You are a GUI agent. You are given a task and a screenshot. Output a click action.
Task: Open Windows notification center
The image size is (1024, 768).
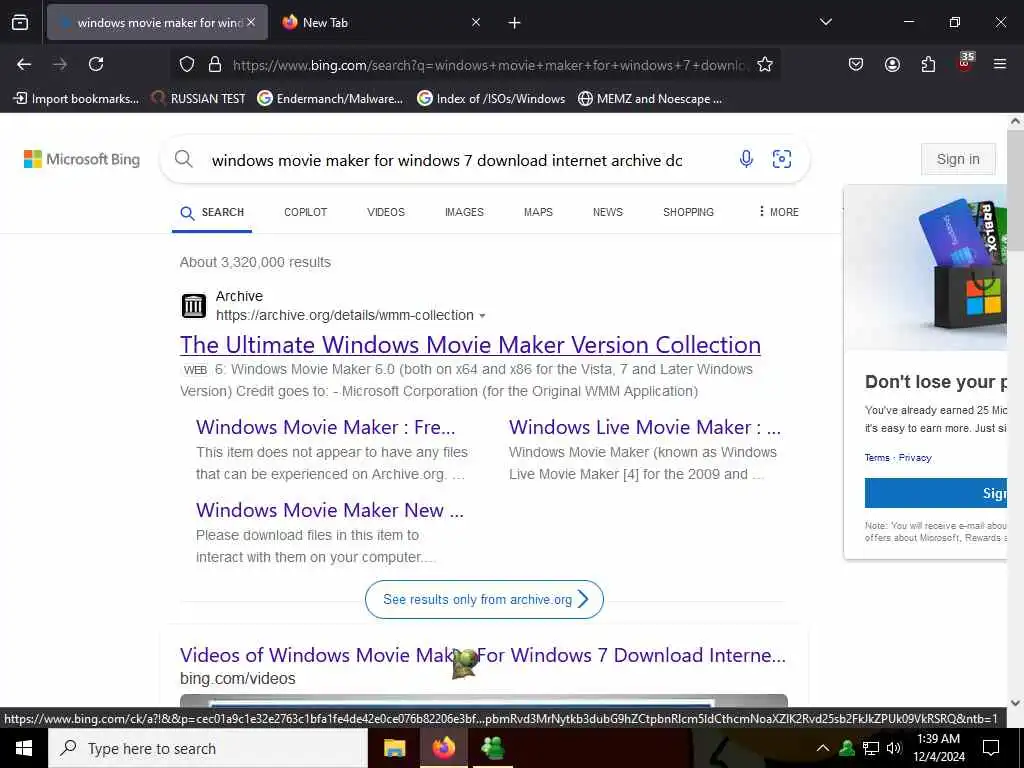991,748
